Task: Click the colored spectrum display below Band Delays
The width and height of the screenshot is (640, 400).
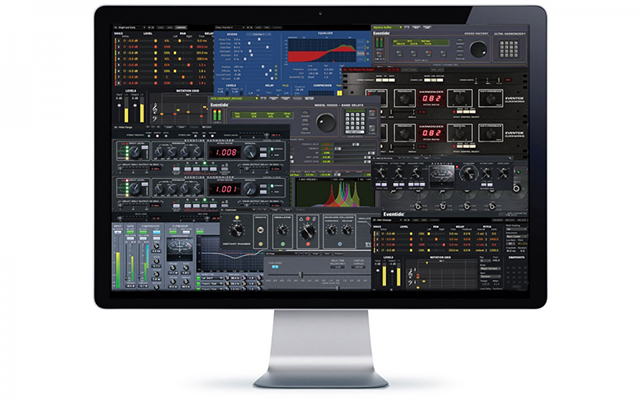Action: pos(336,192)
